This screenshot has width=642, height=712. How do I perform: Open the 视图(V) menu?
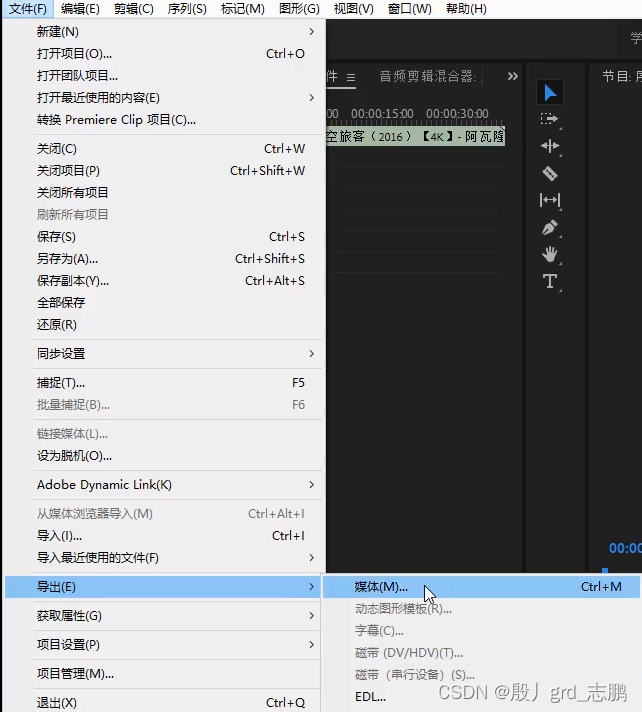tap(353, 9)
